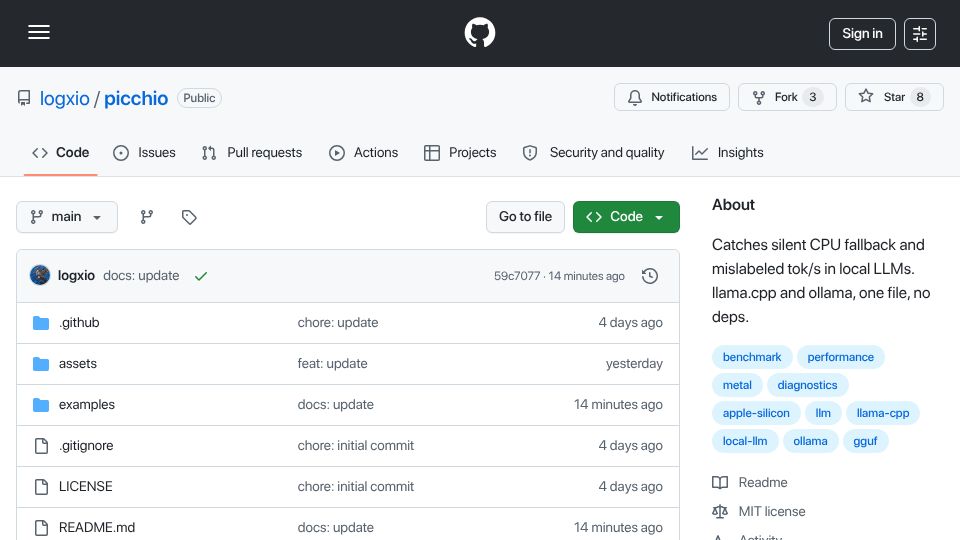This screenshot has width=960, height=540.
Task: Click the .github folder icon
Action: pyautogui.click(x=41, y=323)
